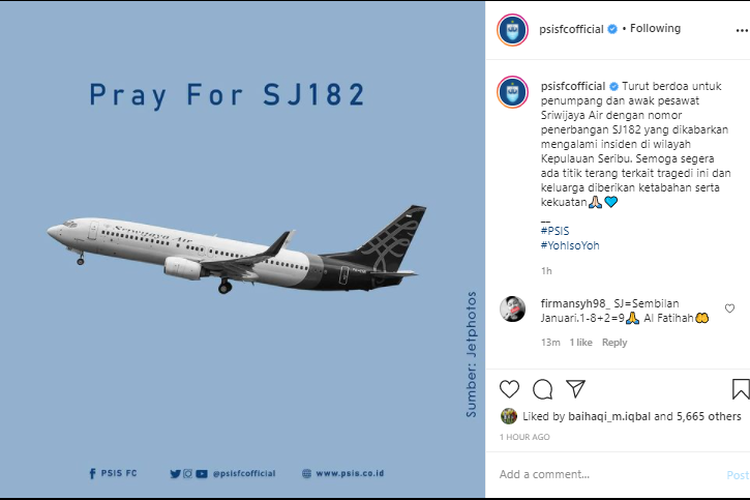
Task: Open the #PSIS hashtag
Action: click(x=554, y=231)
